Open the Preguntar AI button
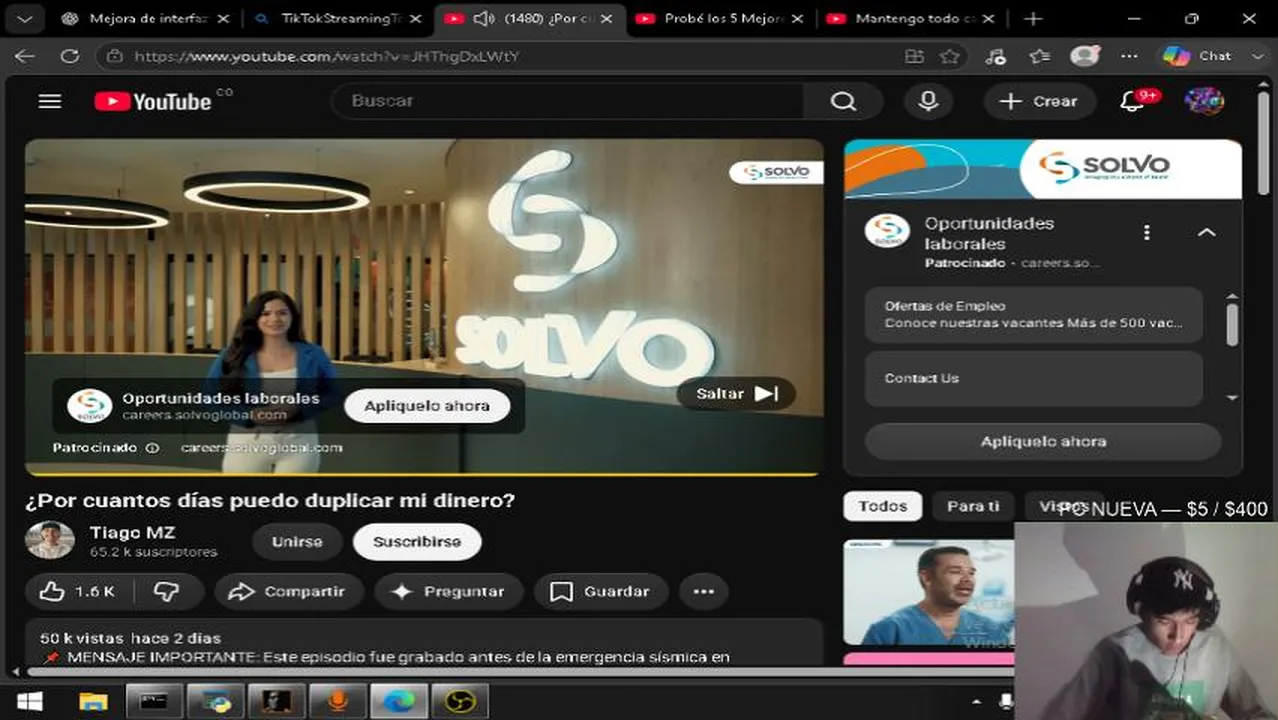The width and height of the screenshot is (1278, 720). point(448,591)
